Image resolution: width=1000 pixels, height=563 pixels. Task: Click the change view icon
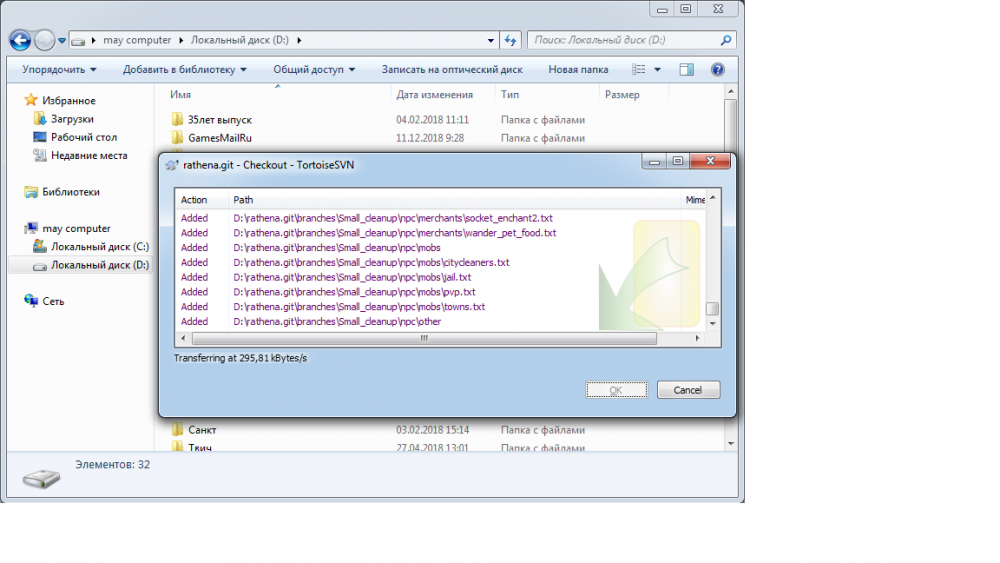pyautogui.click(x=639, y=70)
